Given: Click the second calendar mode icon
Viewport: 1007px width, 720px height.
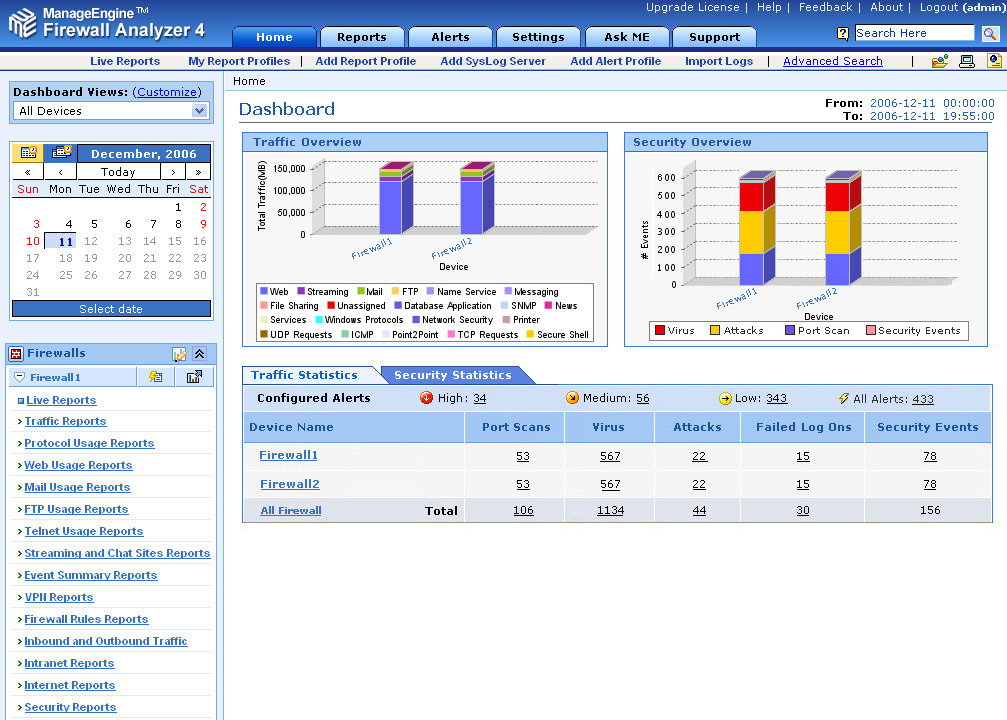Looking at the screenshot, I should 61,153.
